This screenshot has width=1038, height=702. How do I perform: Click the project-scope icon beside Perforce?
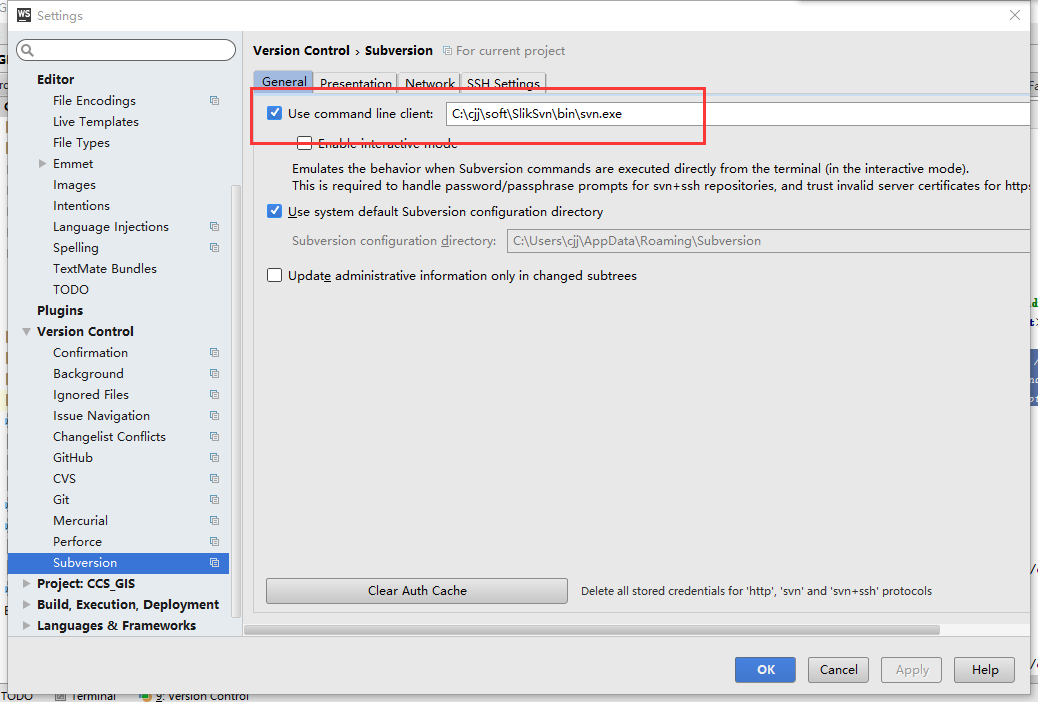click(214, 542)
